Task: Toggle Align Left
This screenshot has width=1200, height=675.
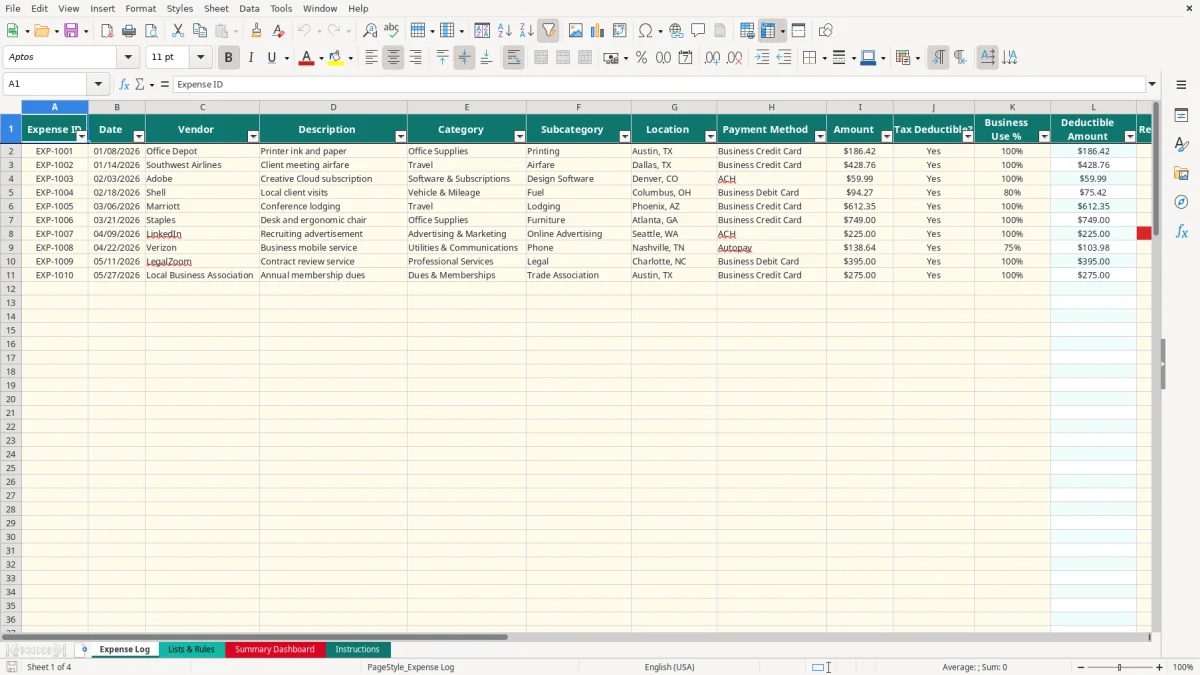Action: (x=371, y=58)
